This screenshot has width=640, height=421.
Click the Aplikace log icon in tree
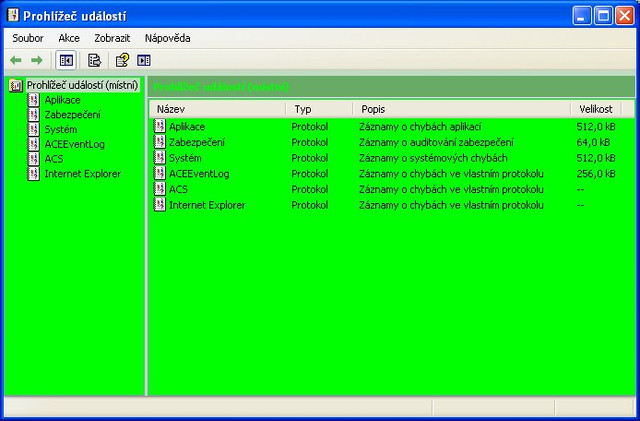click(x=33, y=100)
